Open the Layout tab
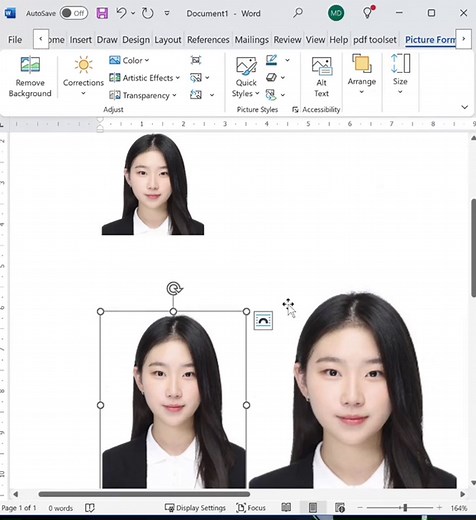 point(168,40)
